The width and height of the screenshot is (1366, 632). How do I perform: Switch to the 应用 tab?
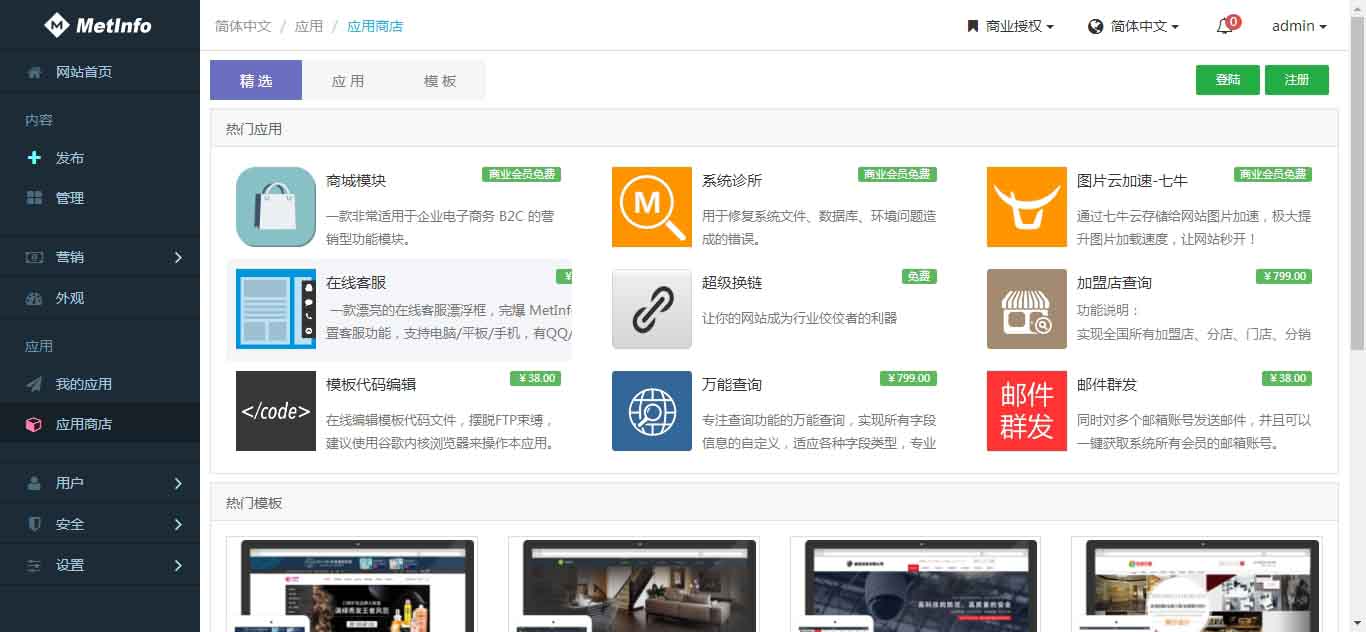tap(348, 81)
